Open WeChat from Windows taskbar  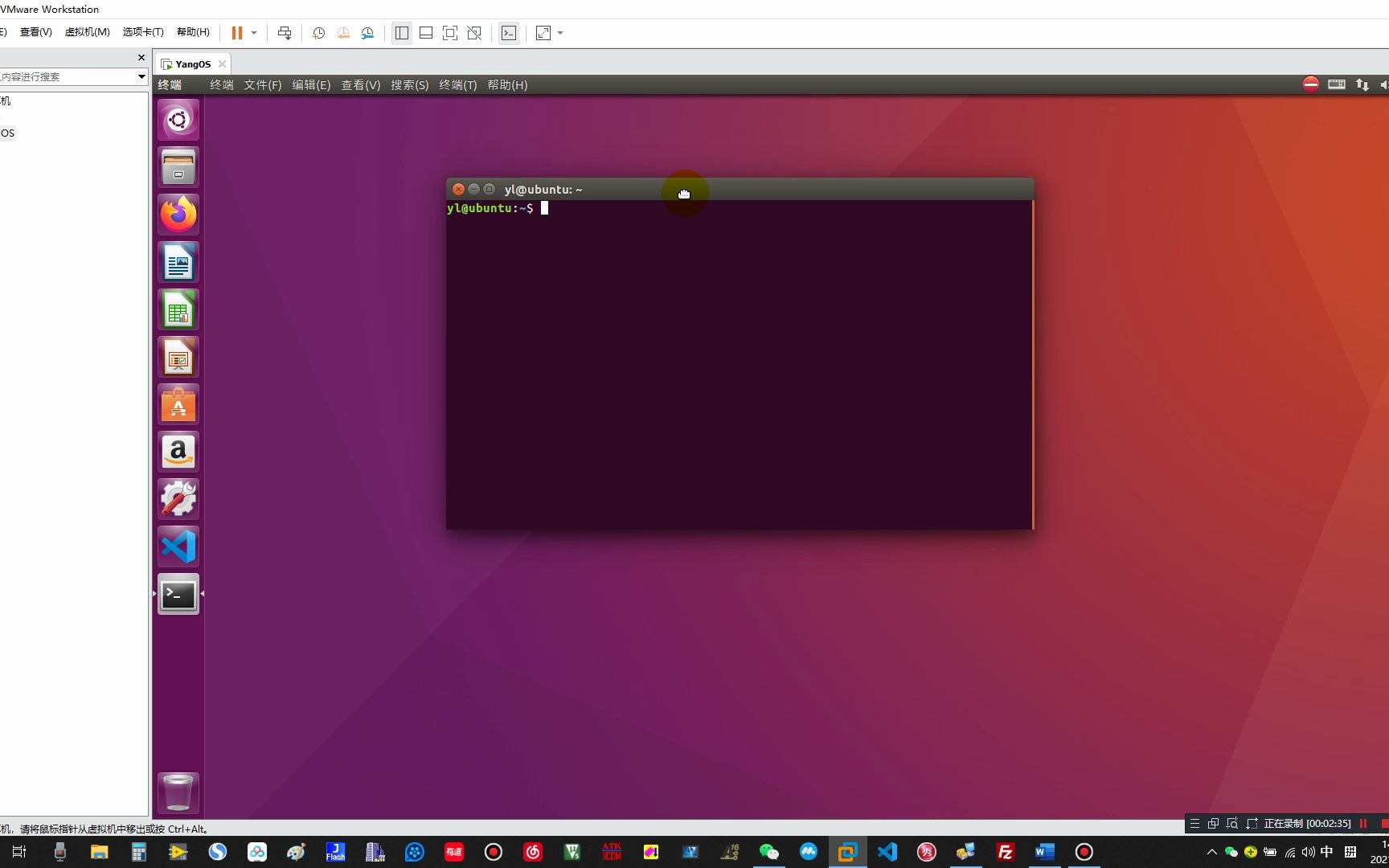[769, 852]
